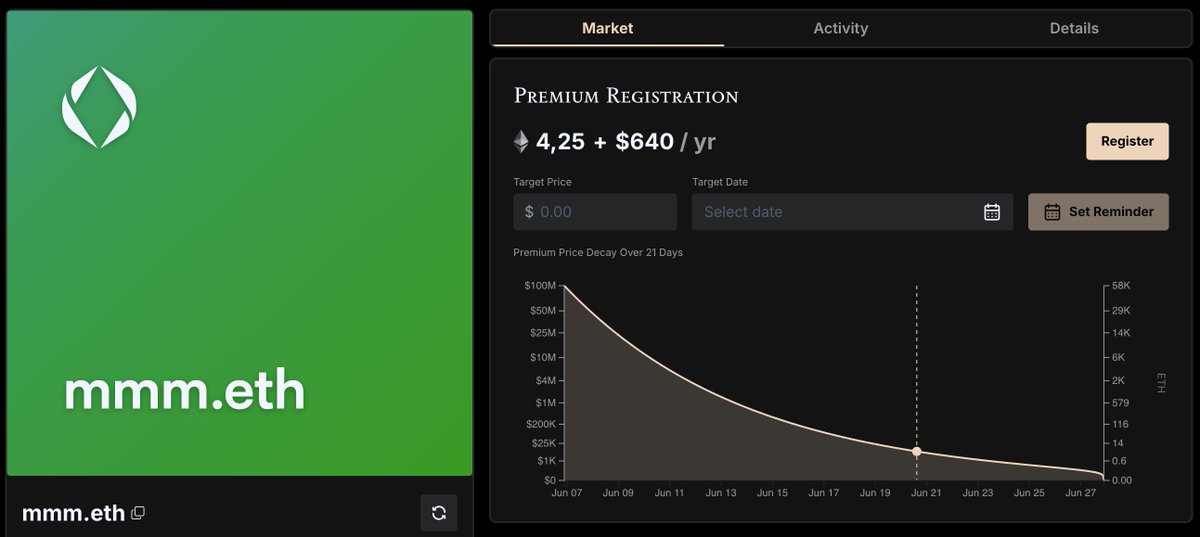Click the calendar icon on Set Reminder
This screenshot has width=1200, height=537.
(x=1052, y=212)
